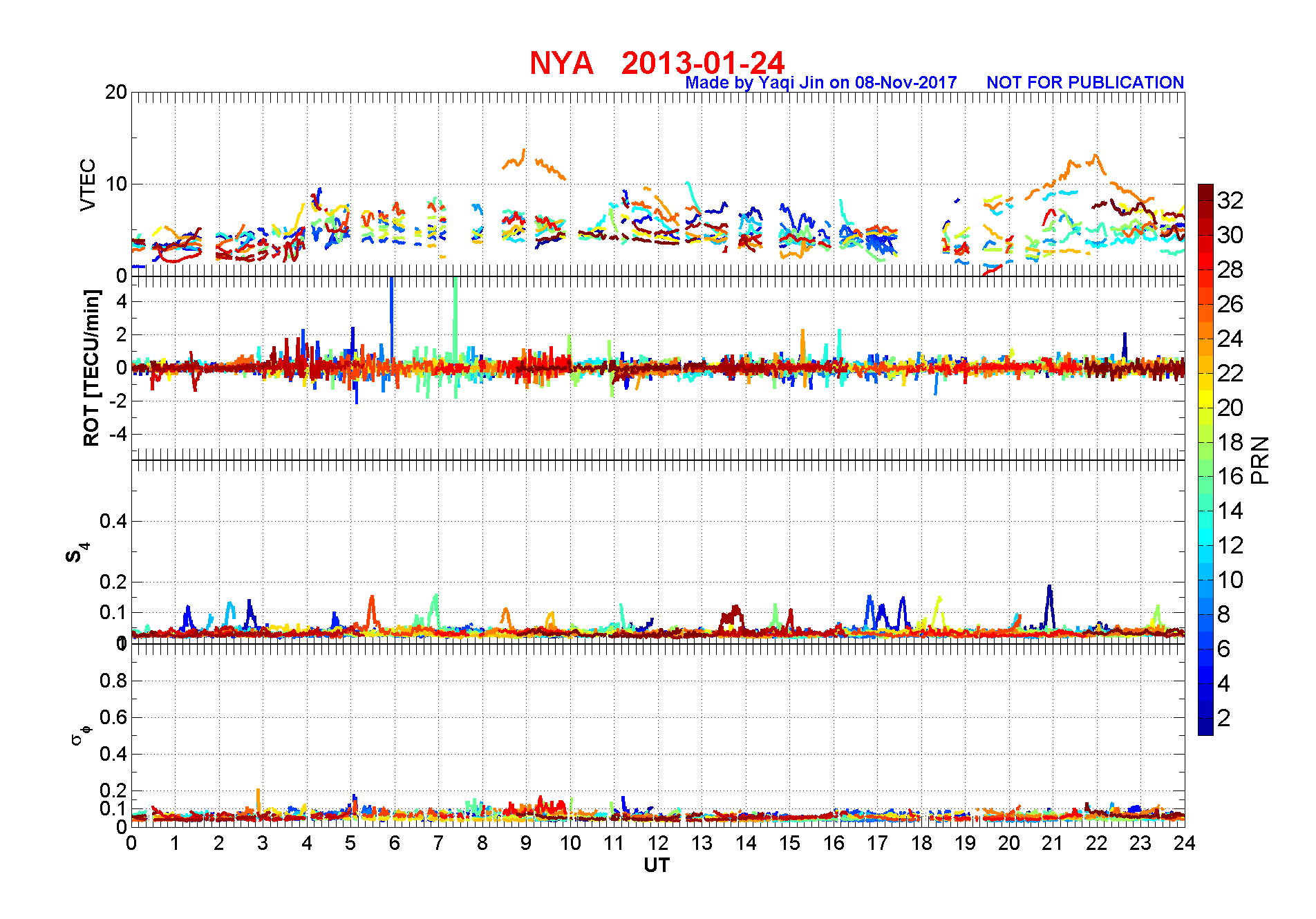Screen dimensions: 1316x919
Task: Click the "0.8" tick on the σφ axis
Action: [113, 681]
